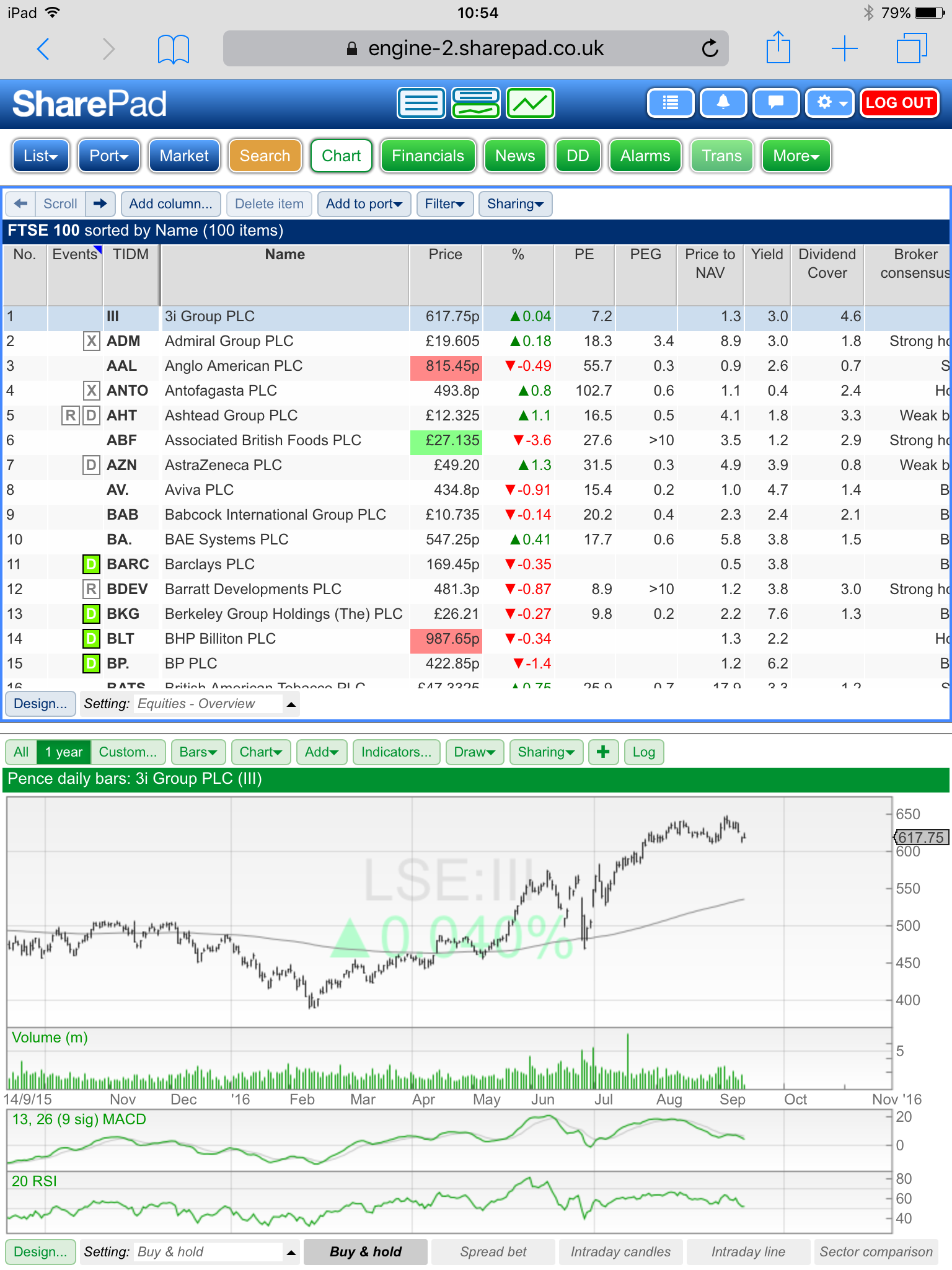952x1270 pixels.
Task: Click the D event icon for AstraZeneca
Action: [x=91, y=465]
